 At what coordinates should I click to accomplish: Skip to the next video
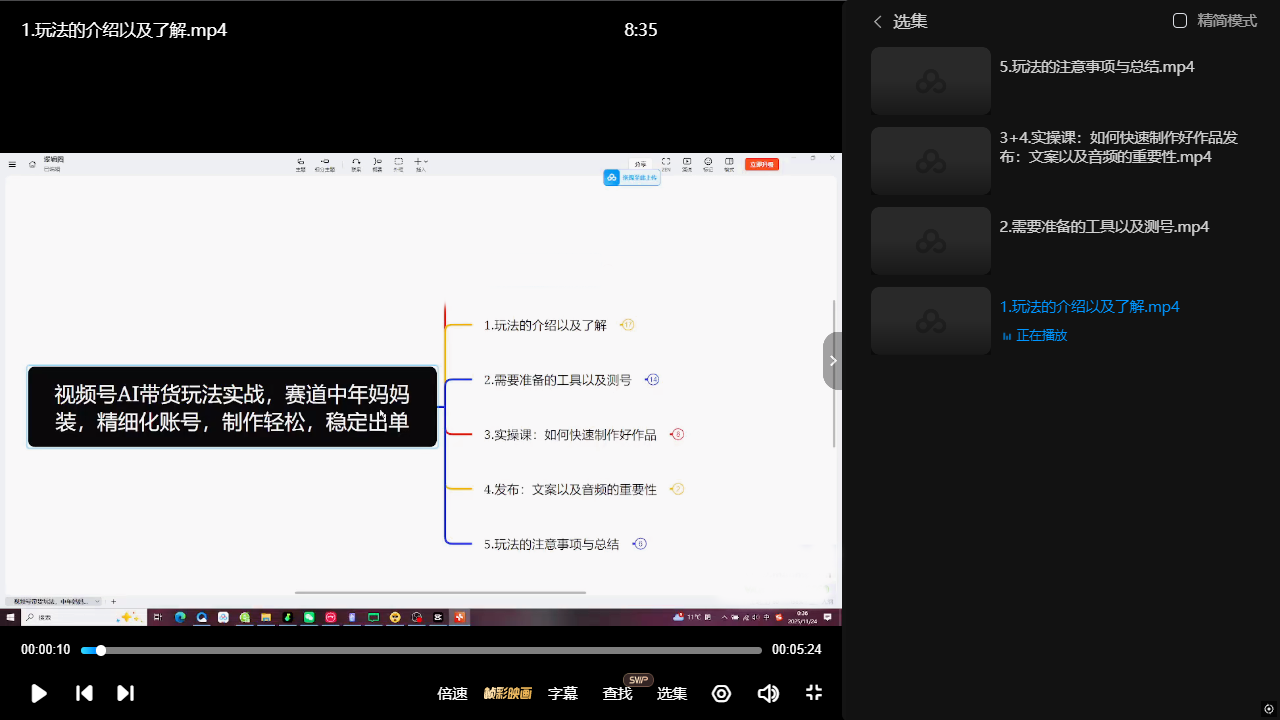[125, 693]
